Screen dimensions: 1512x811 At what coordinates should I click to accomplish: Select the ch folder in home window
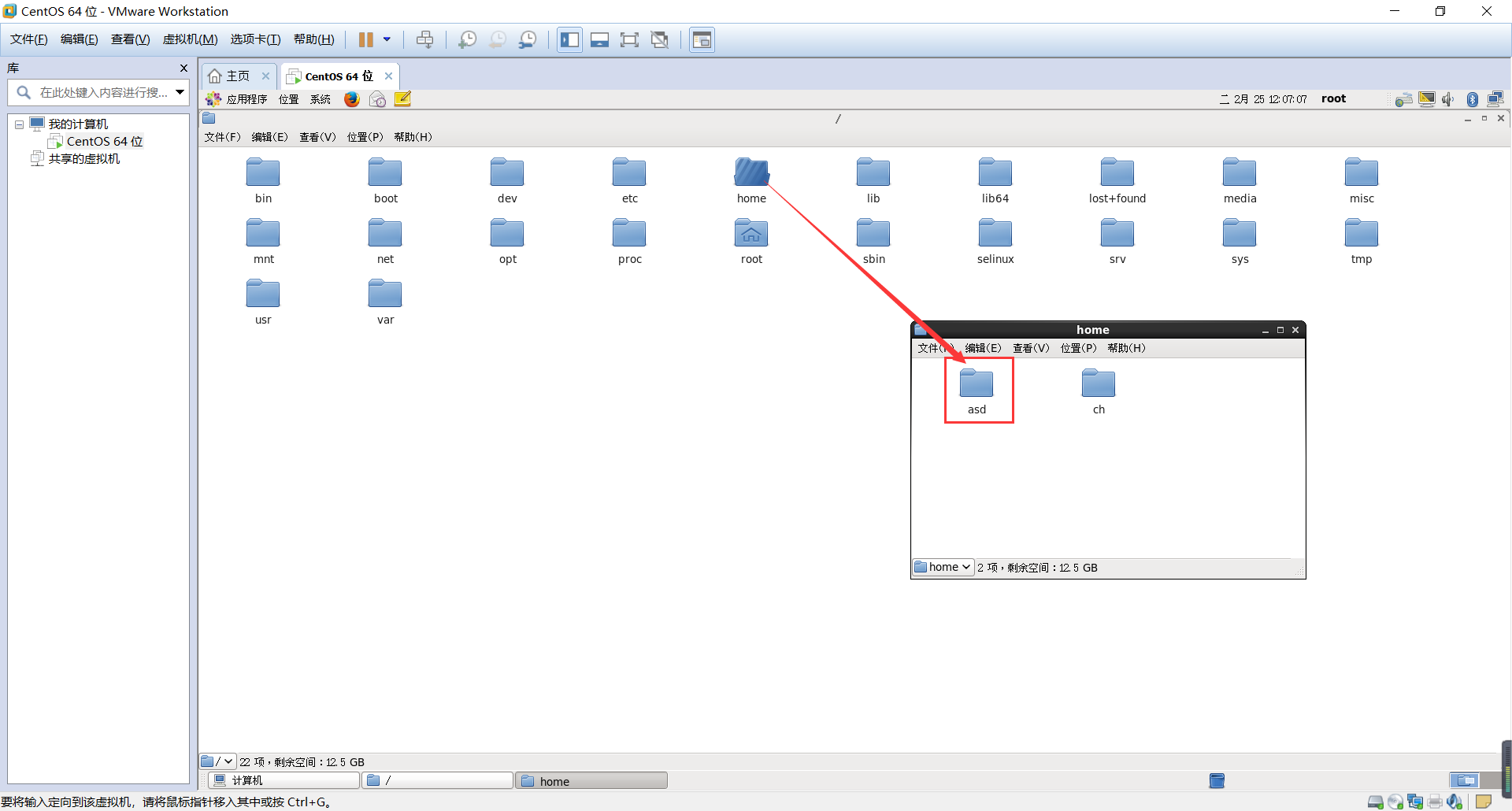point(1099,392)
